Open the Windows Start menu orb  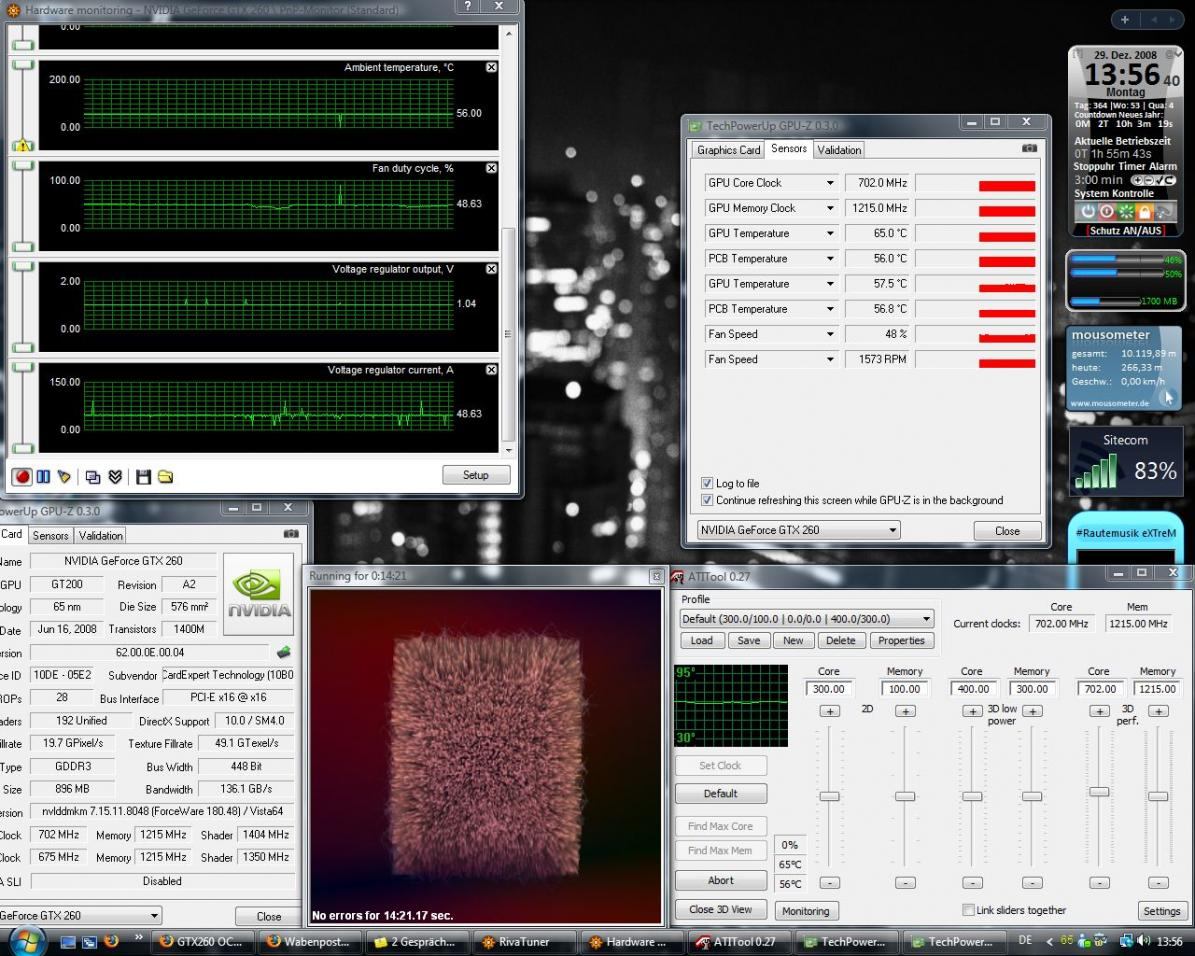(x=27, y=941)
